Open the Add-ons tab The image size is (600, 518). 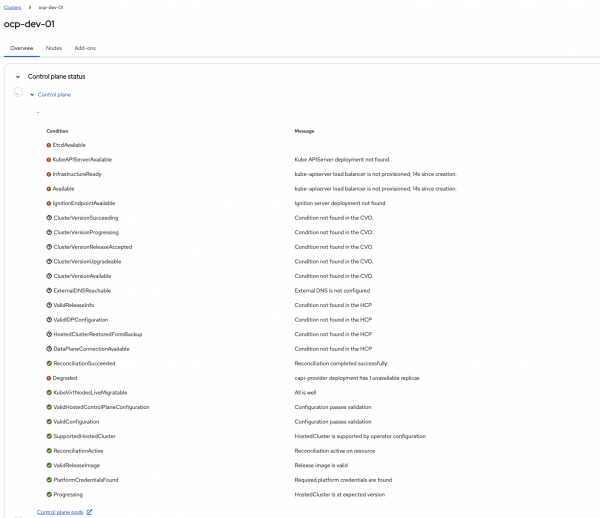click(85, 48)
